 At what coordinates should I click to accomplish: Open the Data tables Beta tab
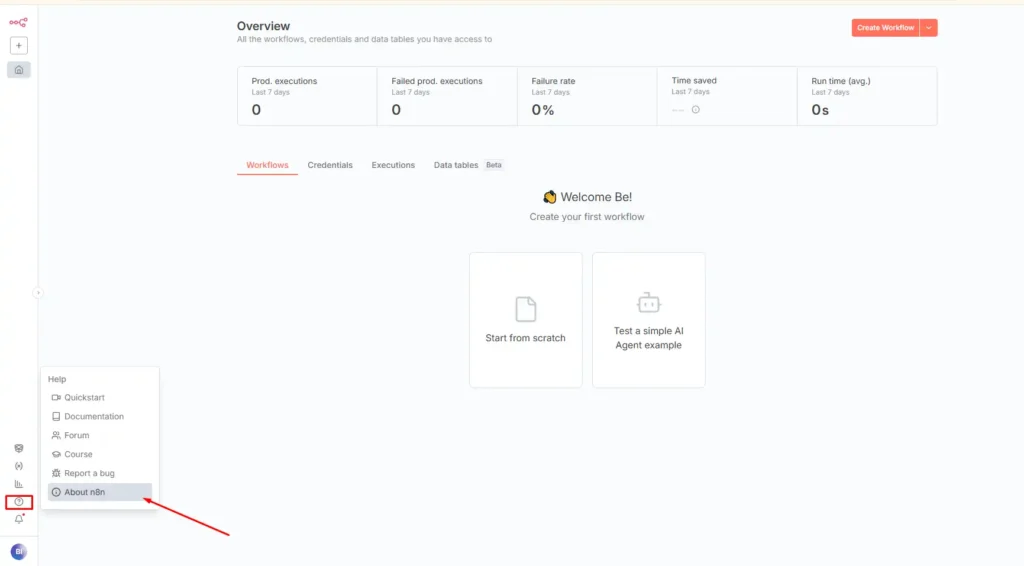pyautogui.click(x=467, y=165)
